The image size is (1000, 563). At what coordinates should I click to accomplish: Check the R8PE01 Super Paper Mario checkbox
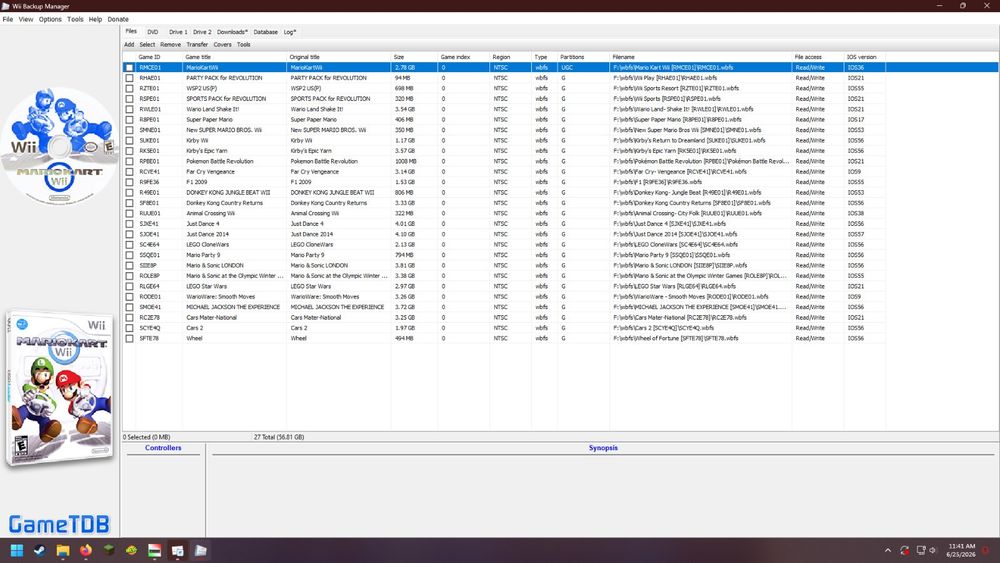(x=129, y=120)
